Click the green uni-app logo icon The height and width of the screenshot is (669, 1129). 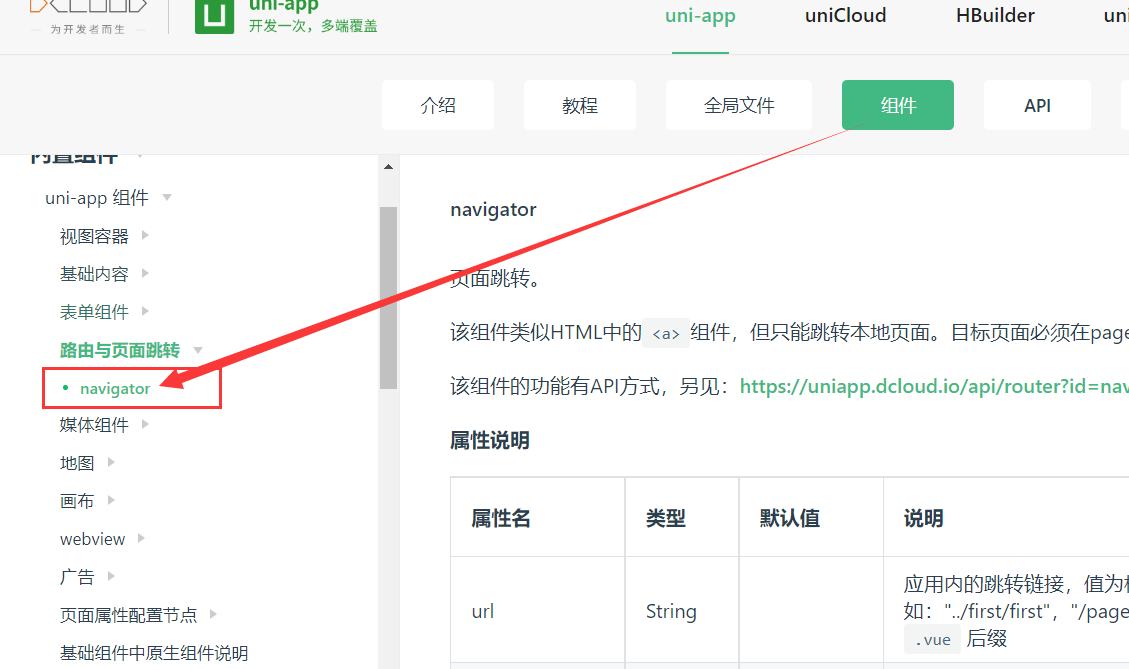[214, 16]
